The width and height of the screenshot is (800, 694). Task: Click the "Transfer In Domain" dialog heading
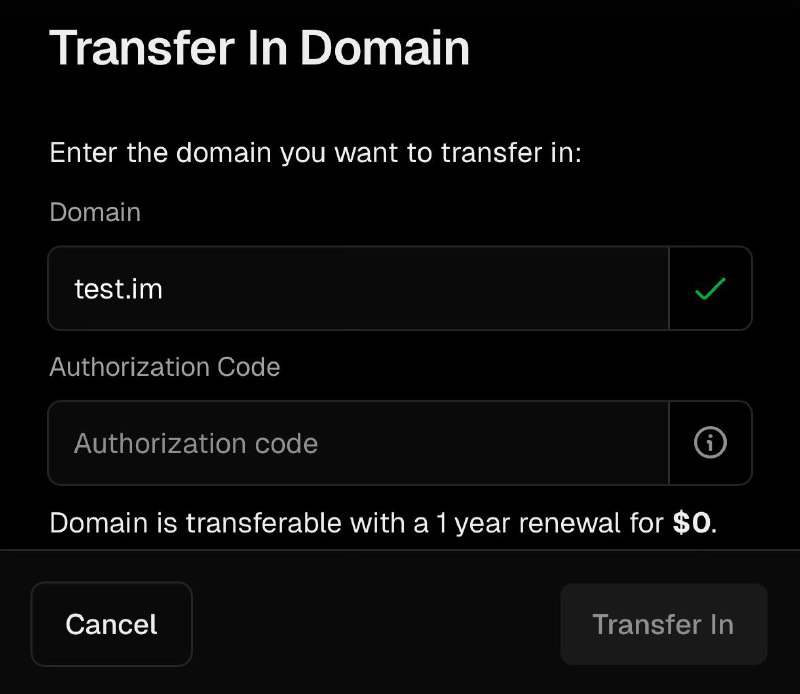259,47
